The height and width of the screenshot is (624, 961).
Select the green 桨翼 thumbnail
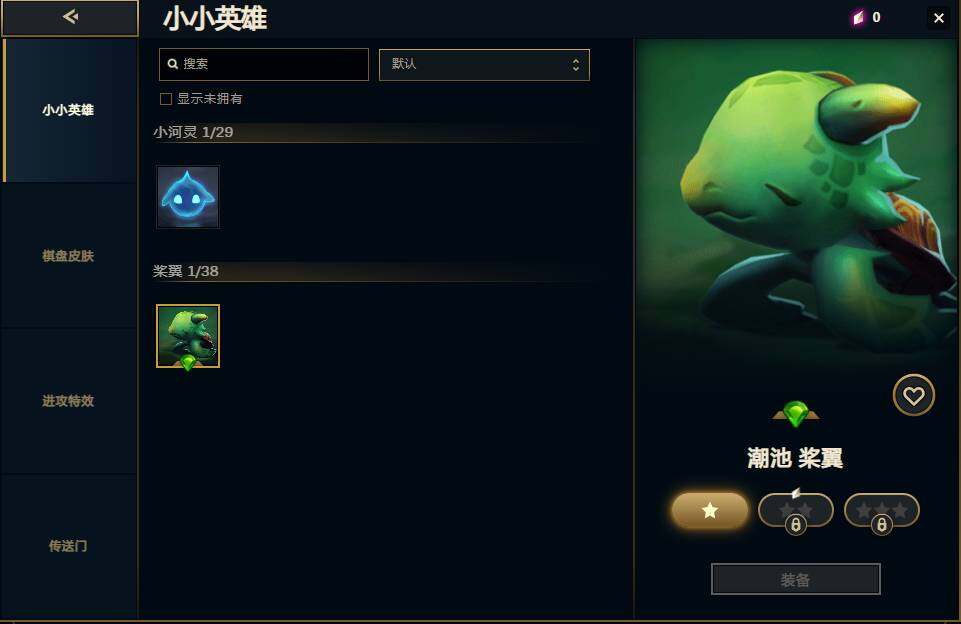click(x=188, y=337)
